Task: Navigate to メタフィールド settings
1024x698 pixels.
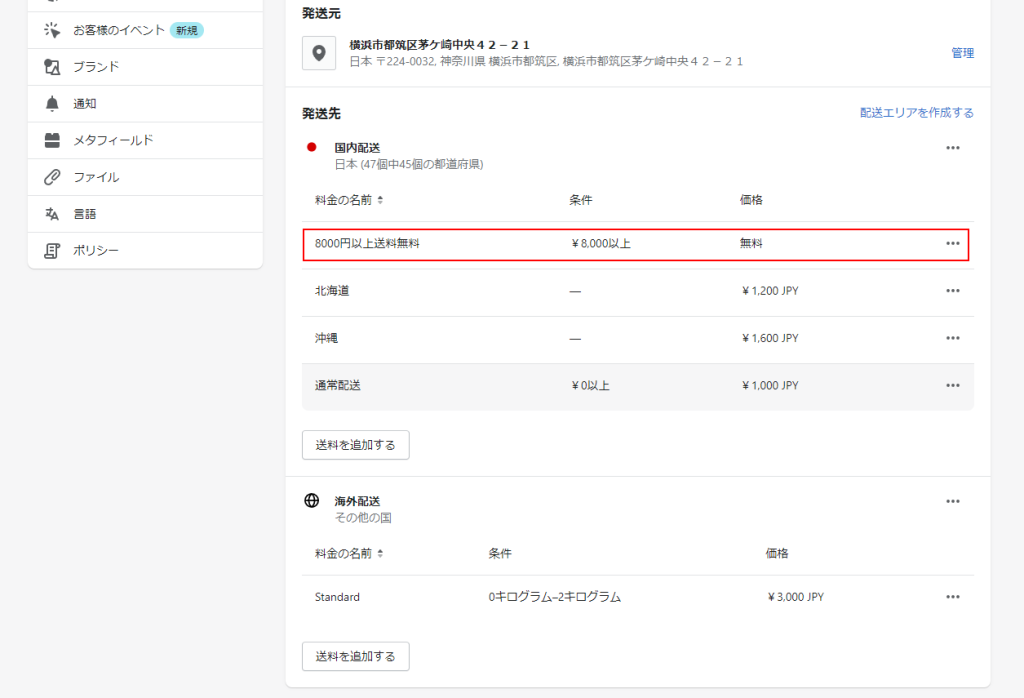Action: pyautogui.click(x=145, y=140)
